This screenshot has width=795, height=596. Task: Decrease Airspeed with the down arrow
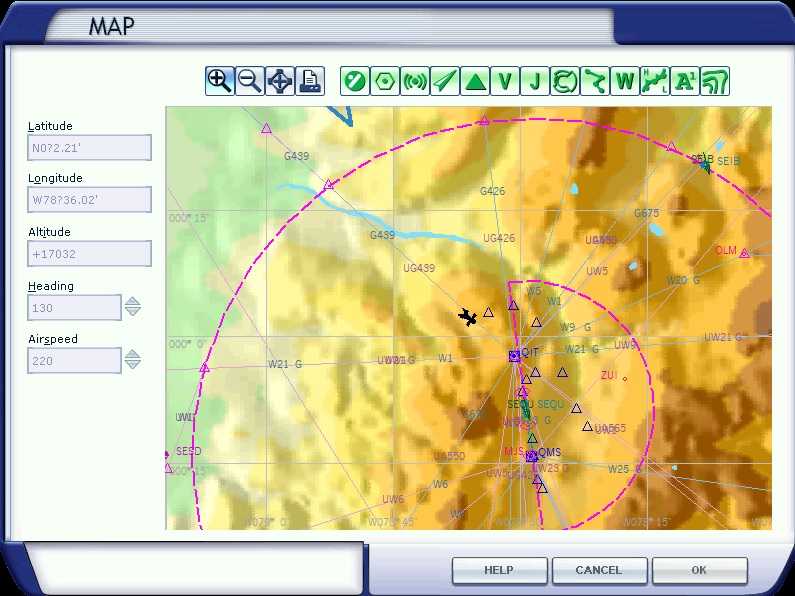(x=133, y=364)
